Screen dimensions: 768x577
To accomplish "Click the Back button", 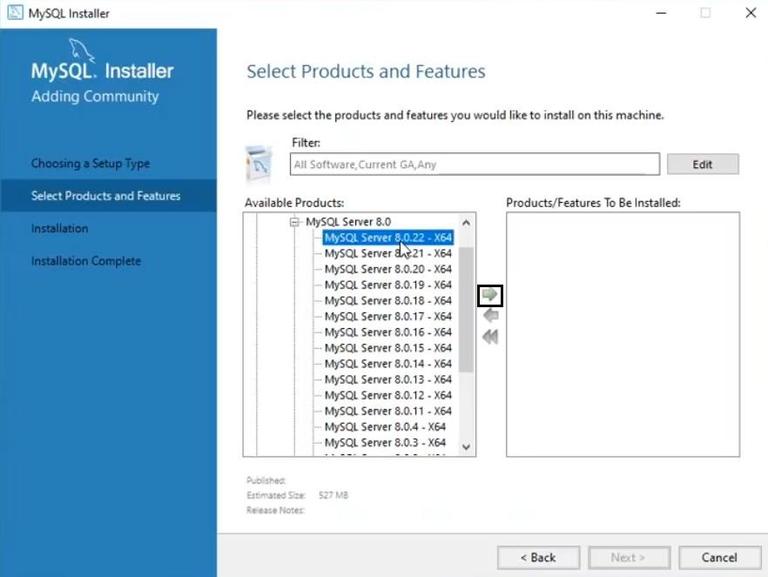I will tap(538, 557).
